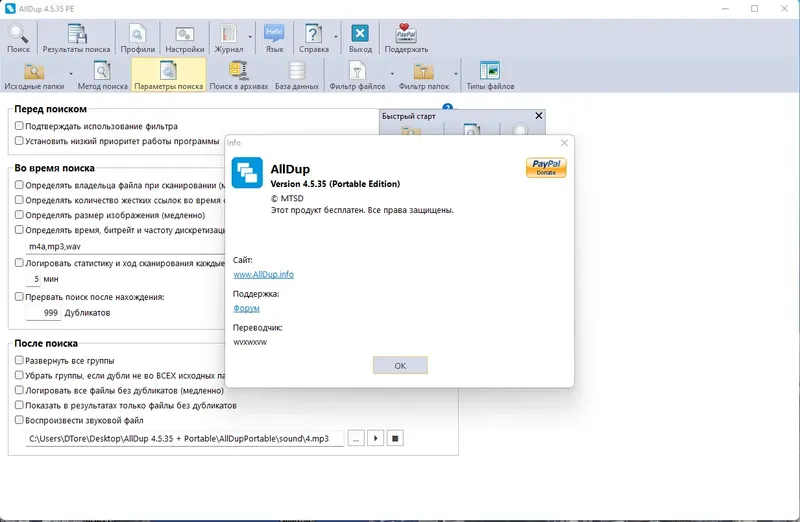Enable Прервать поиск после нахождения checkbox
This screenshot has width=800, height=522.
(x=19, y=296)
